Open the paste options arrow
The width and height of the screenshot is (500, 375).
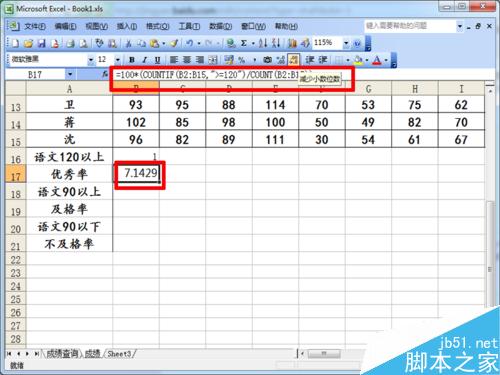[x=163, y=43]
